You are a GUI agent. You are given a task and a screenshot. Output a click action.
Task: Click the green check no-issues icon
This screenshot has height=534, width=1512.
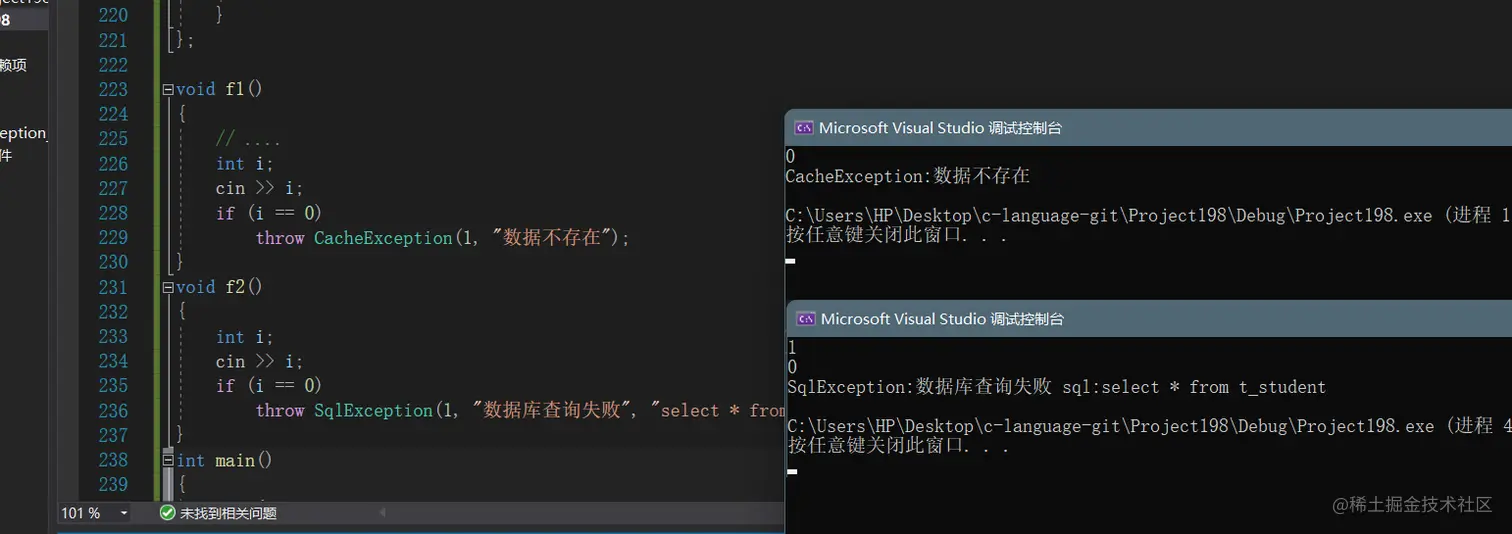click(x=167, y=513)
